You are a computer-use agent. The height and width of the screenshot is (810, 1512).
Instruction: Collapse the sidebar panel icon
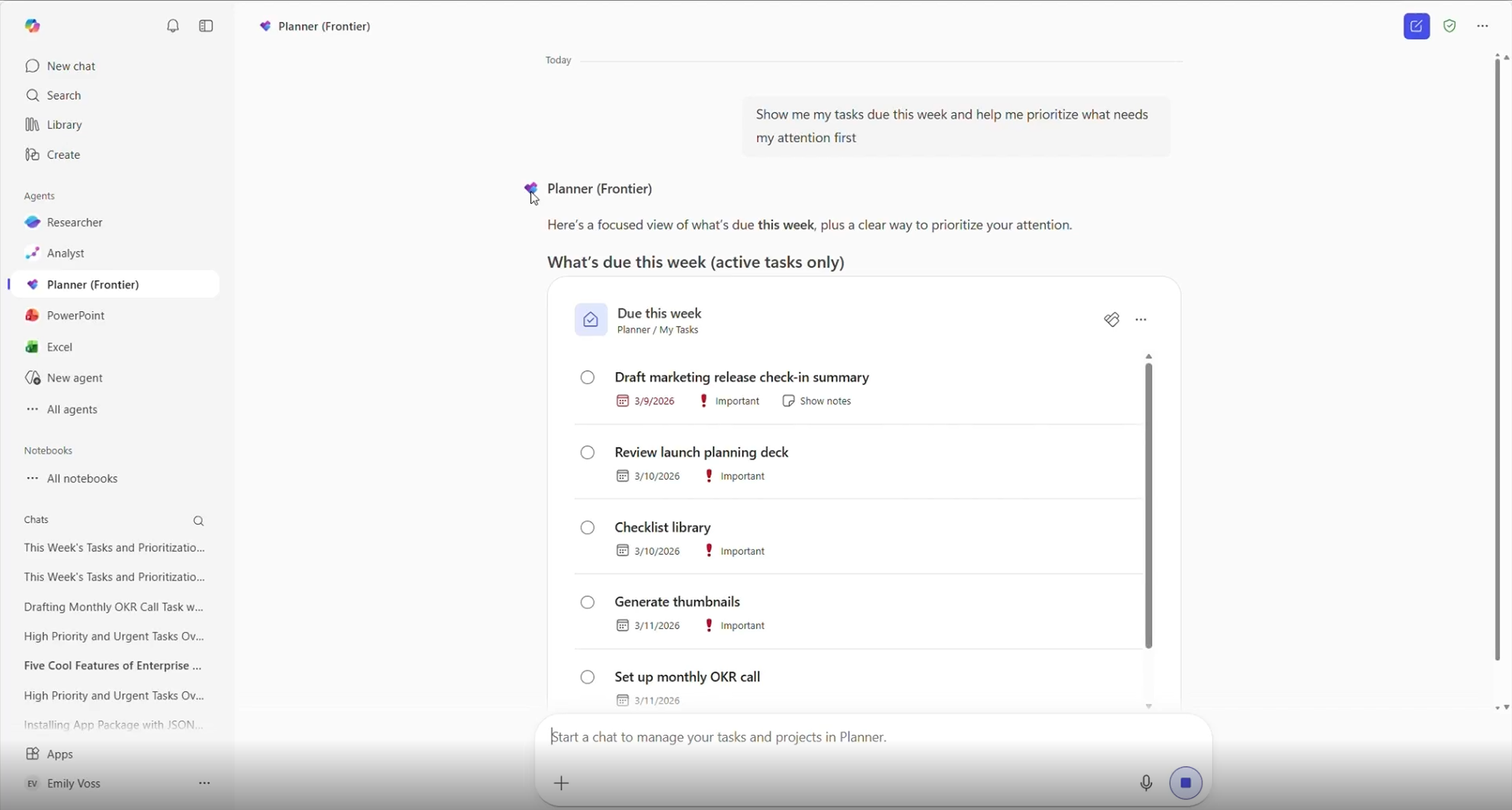point(206,26)
